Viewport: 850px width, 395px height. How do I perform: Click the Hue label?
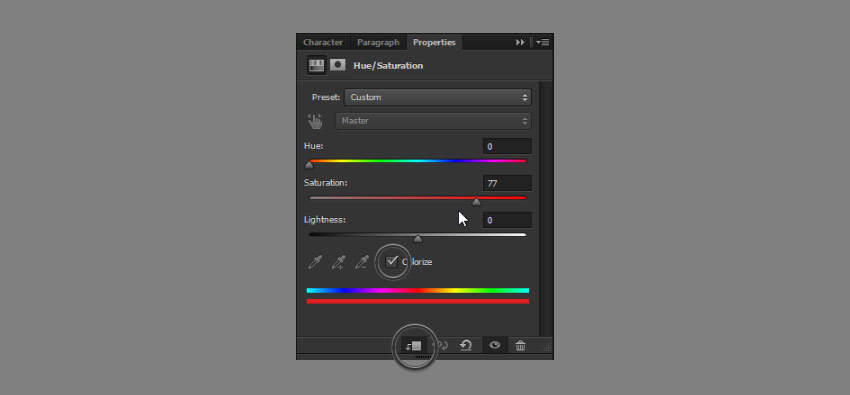click(x=314, y=146)
